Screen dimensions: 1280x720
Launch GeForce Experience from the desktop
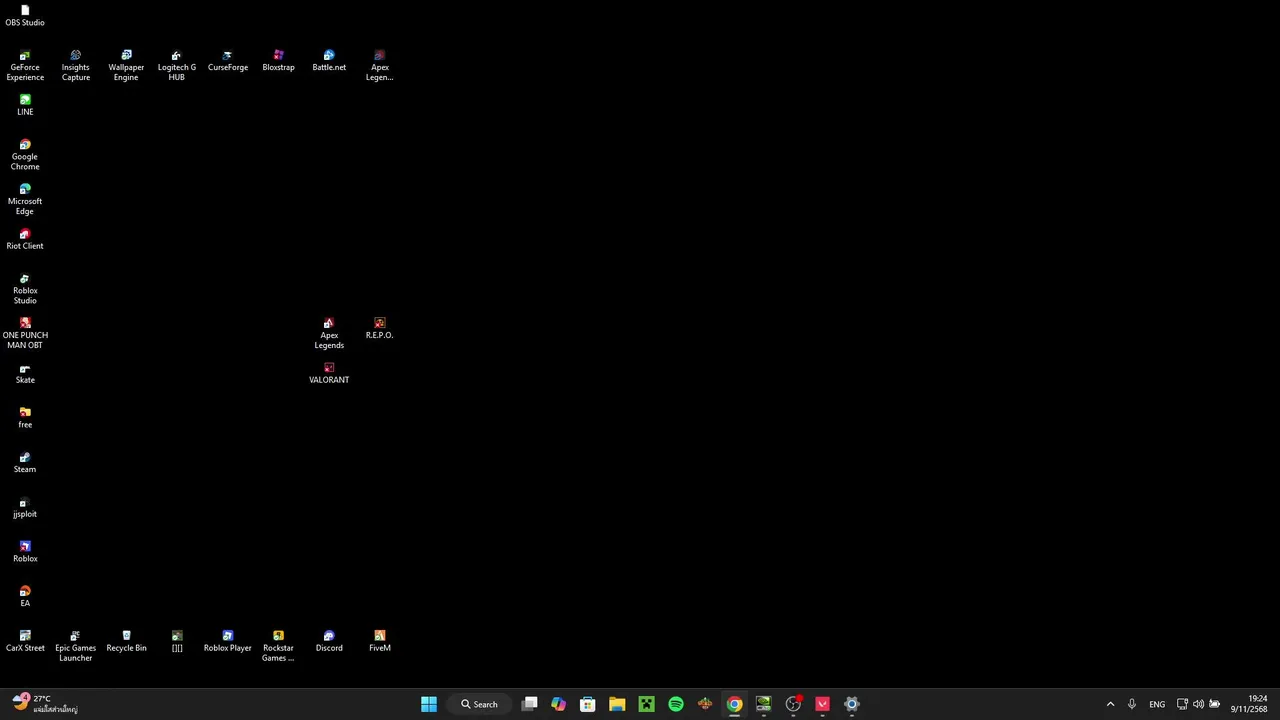(x=25, y=65)
